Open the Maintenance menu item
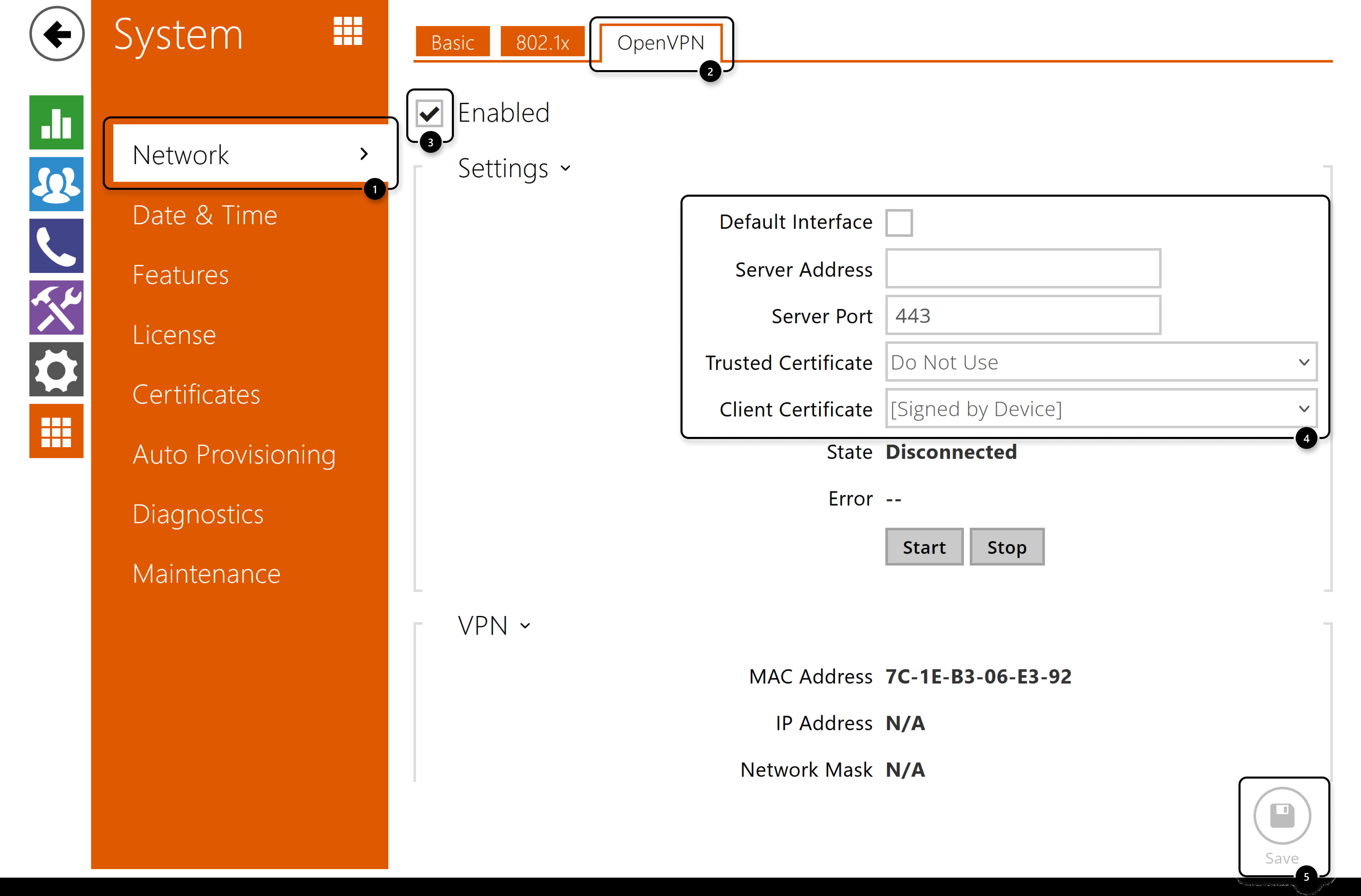 click(207, 573)
